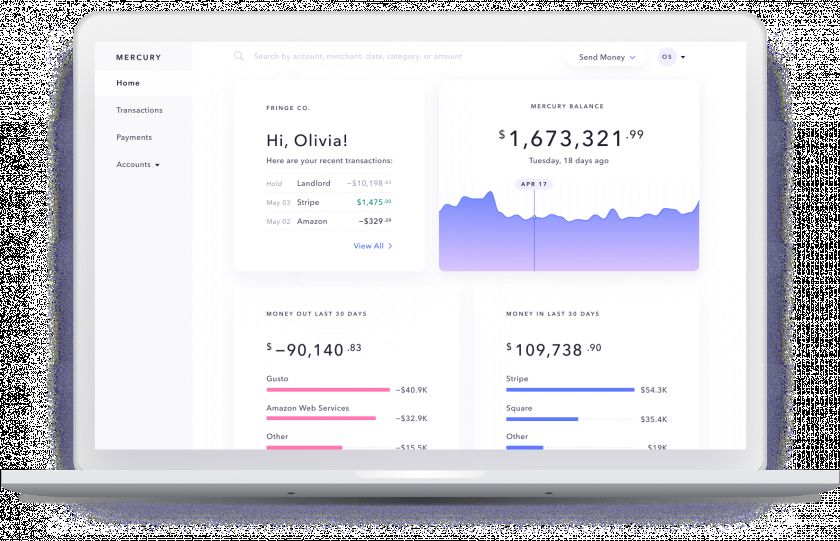Click the MERCURY logo
The image size is (840, 541).
pos(138,57)
